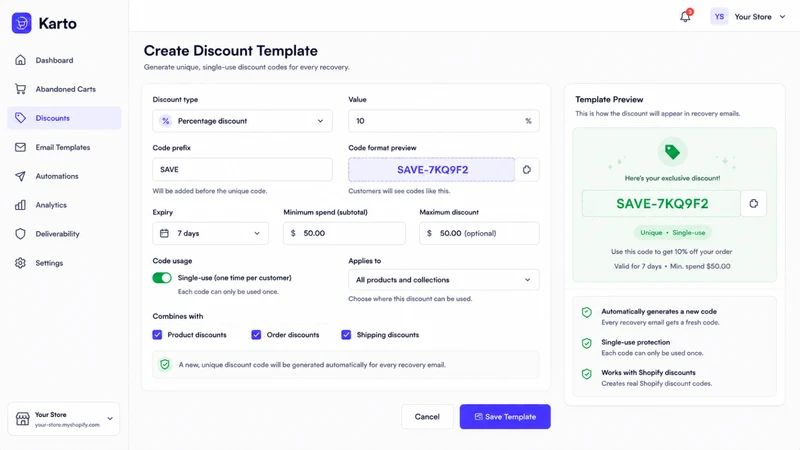Expand store switcher at sidebar bottom
800x450 pixels.
[110, 418]
